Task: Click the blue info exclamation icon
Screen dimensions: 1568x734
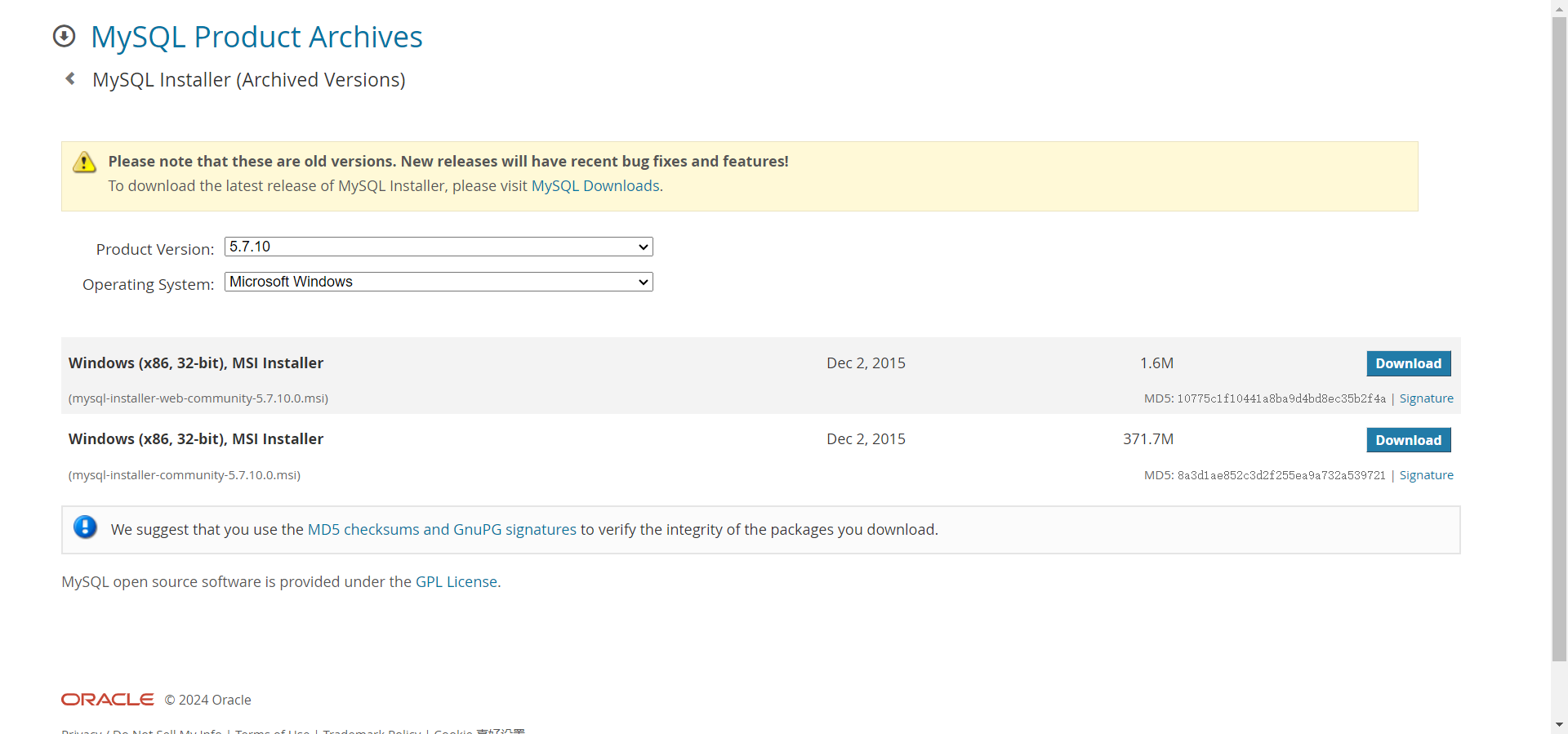Action: 85,527
